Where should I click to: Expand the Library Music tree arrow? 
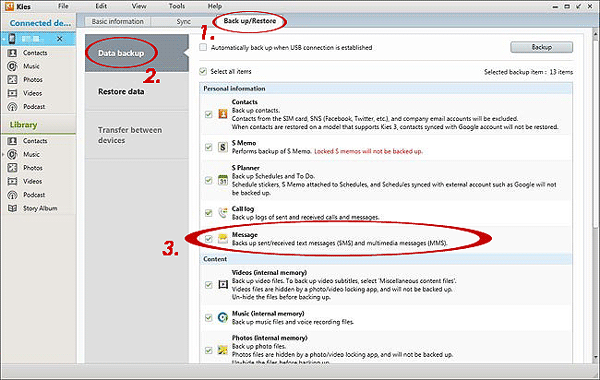(3, 155)
